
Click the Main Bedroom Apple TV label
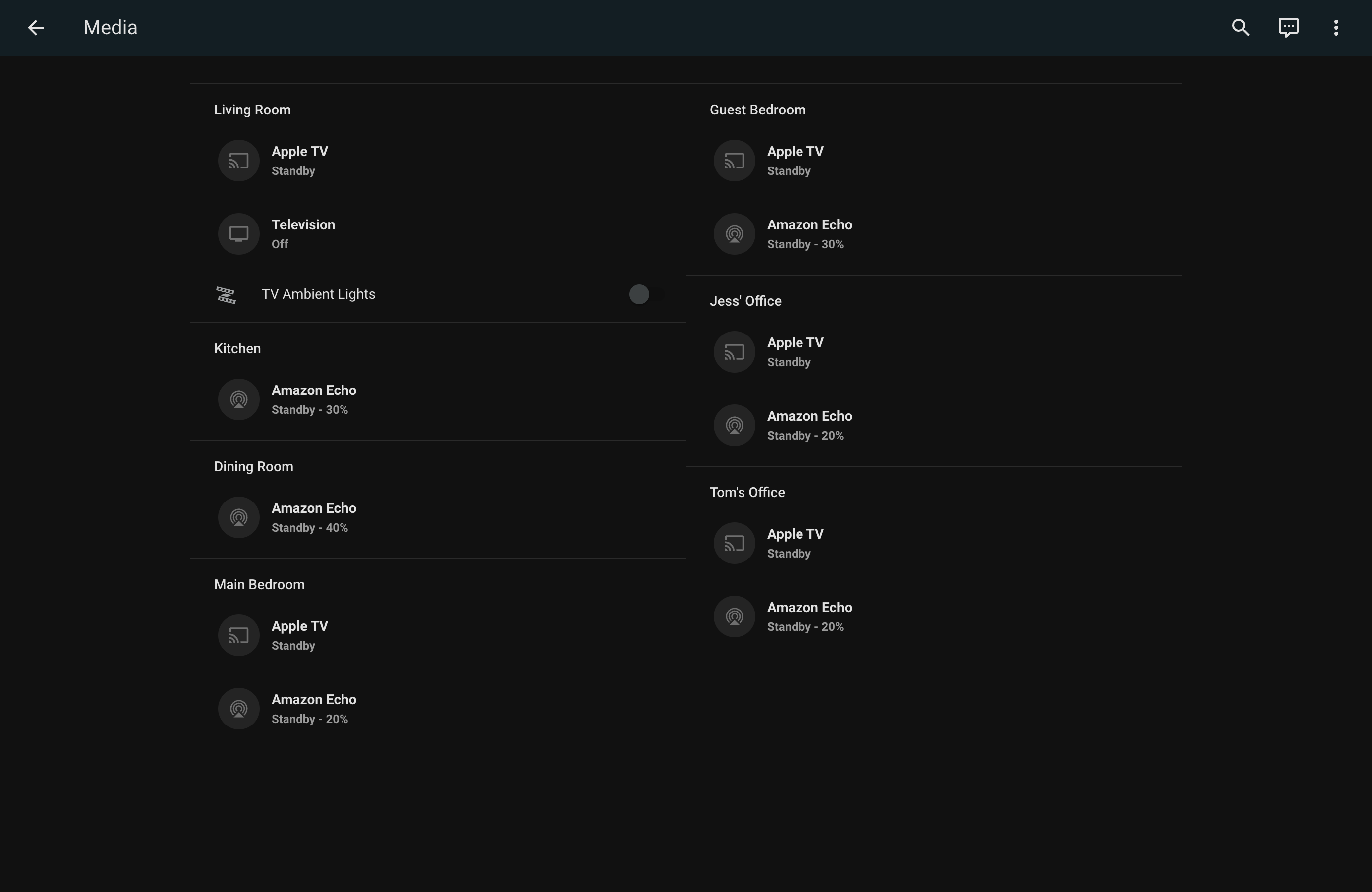299,626
